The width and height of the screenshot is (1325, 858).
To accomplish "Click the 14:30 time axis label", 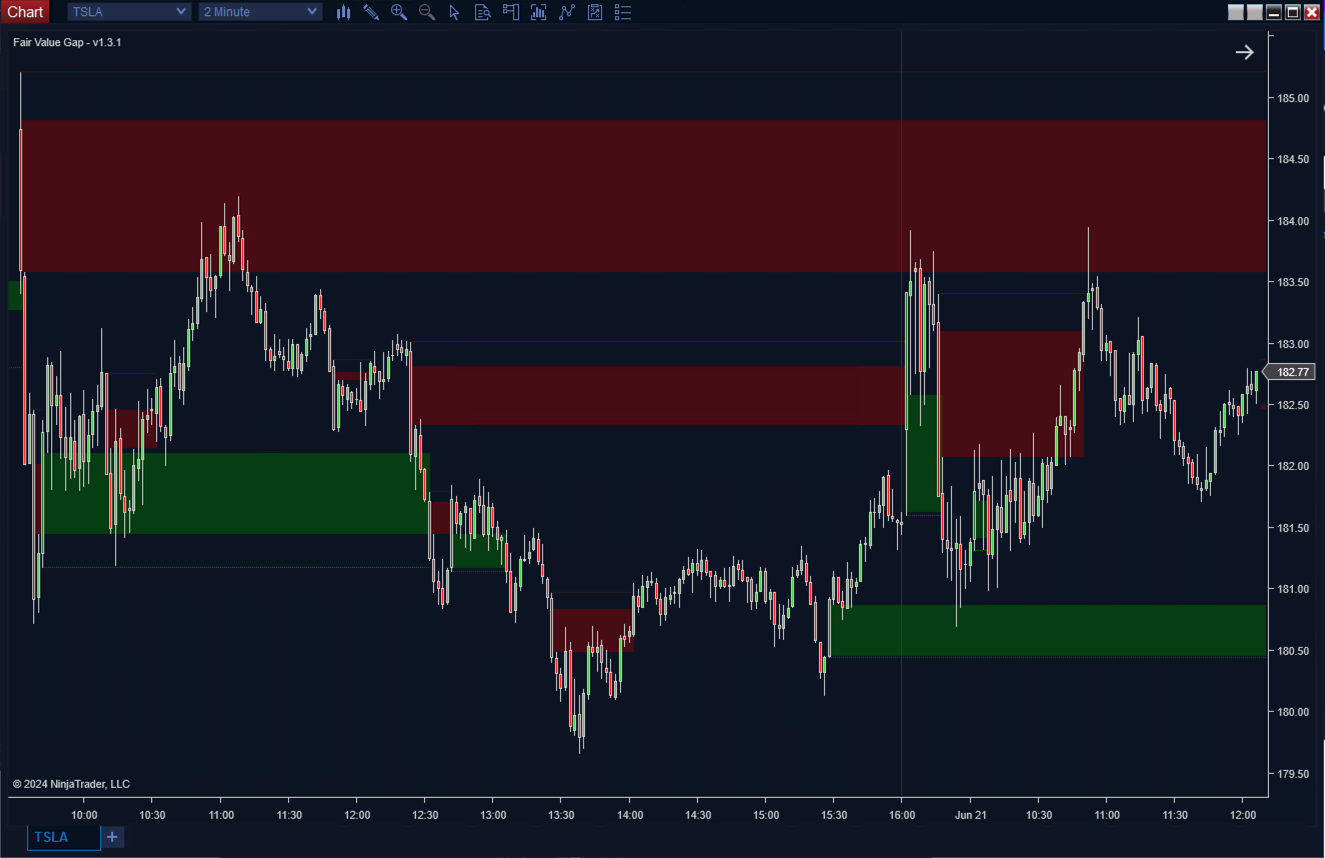I will (x=698, y=815).
